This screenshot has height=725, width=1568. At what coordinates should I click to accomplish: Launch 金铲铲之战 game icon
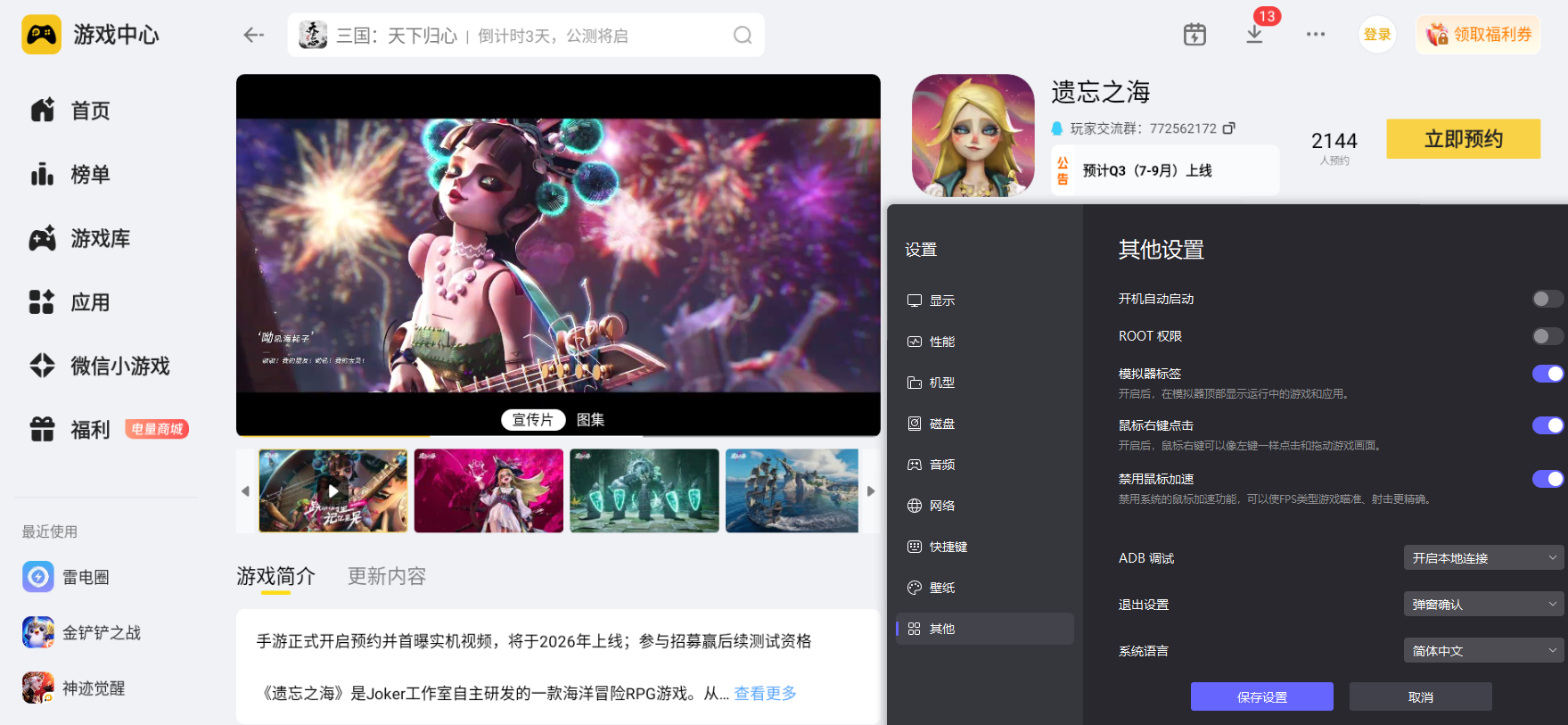(x=38, y=632)
